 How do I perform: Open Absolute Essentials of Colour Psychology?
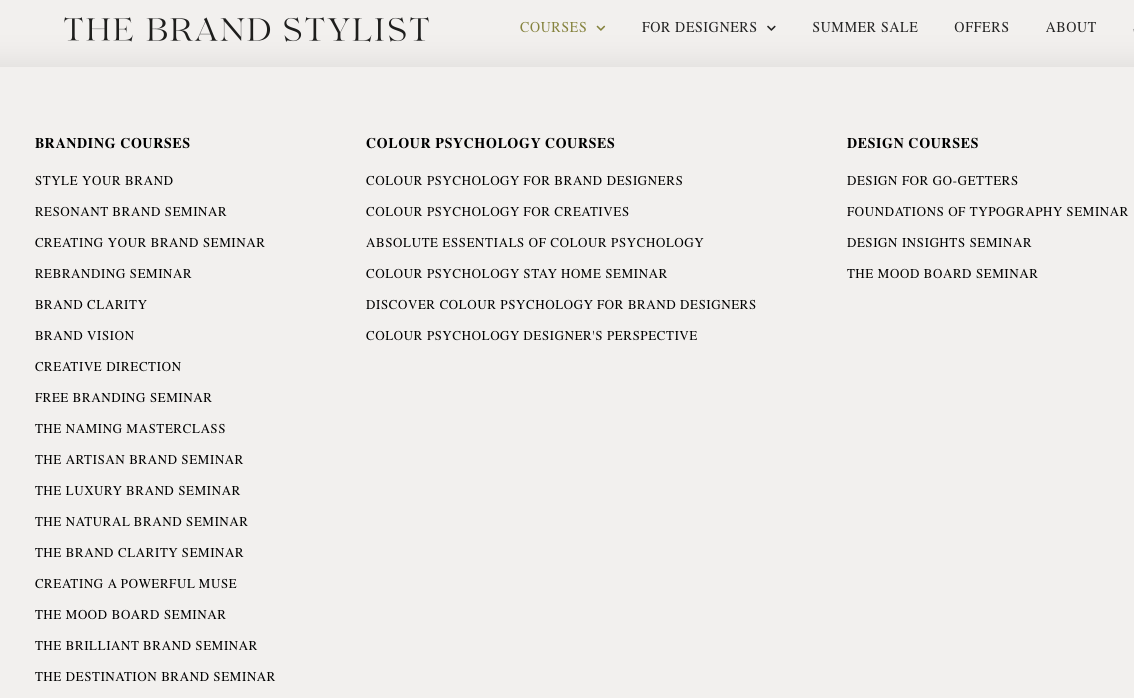[x=534, y=243]
